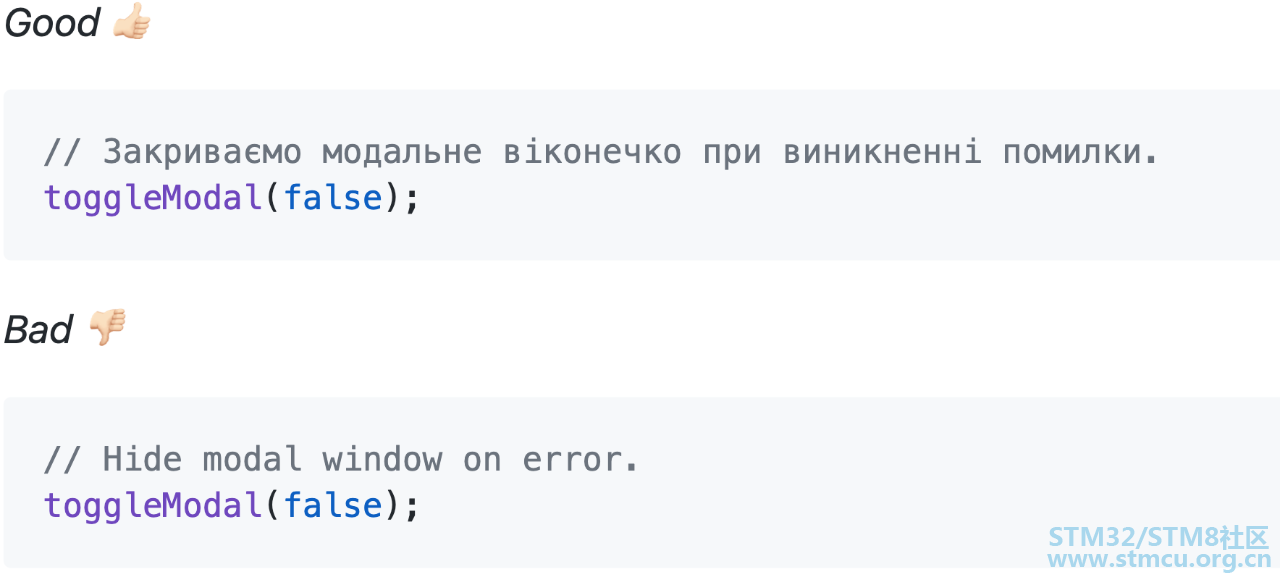Click the semicolon ending the Good code line
This screenshot has height=582, width=1280.
[x=412, y=199]
